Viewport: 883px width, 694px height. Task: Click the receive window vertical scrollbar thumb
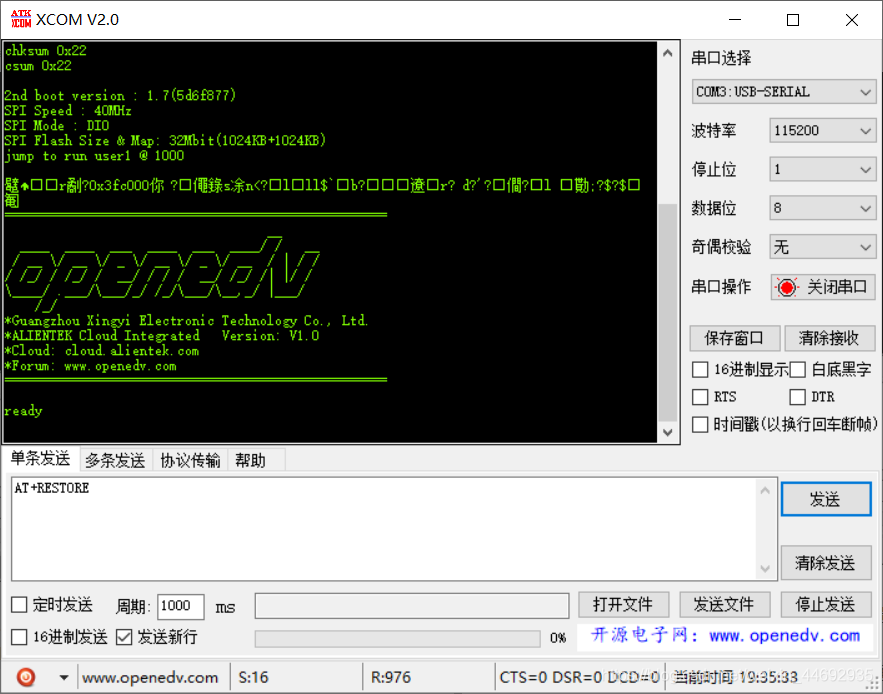(x=668, y=313)
